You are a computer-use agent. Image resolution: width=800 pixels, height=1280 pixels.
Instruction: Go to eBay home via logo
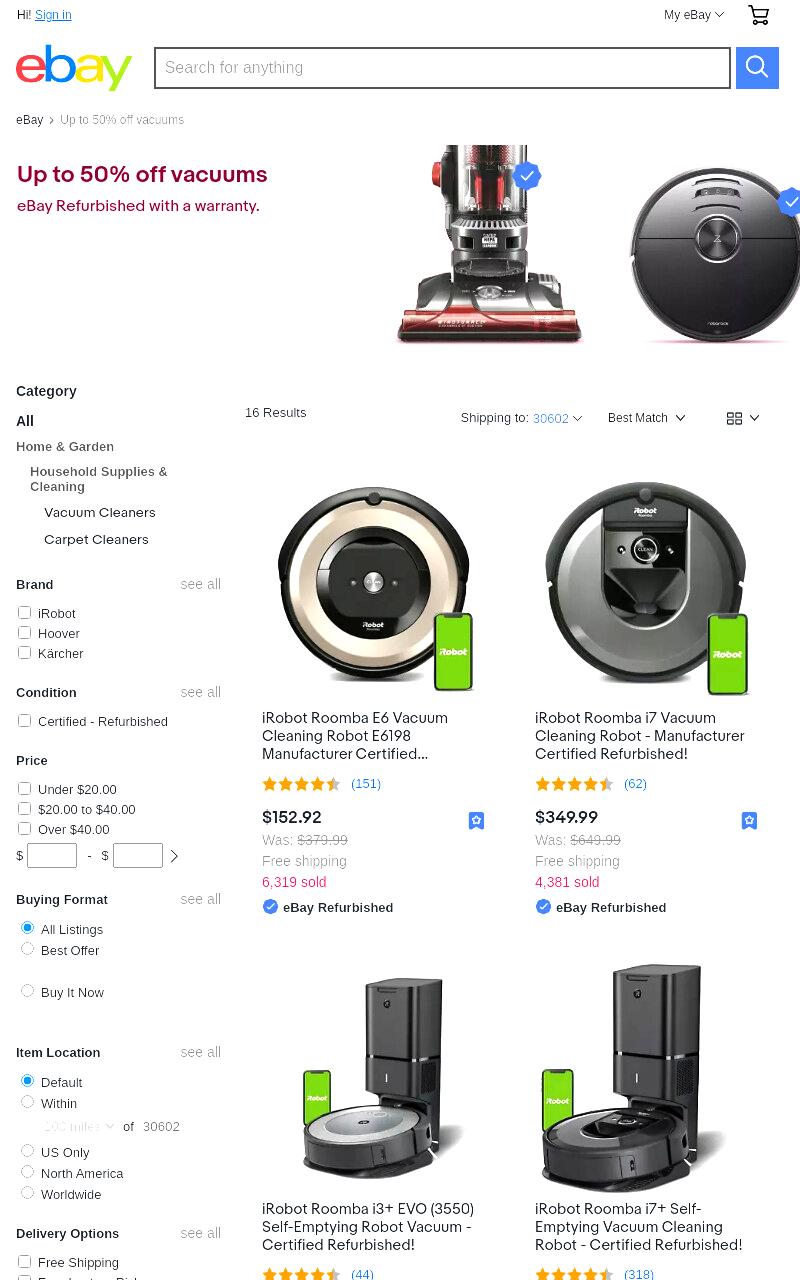(x=74, y=67)
